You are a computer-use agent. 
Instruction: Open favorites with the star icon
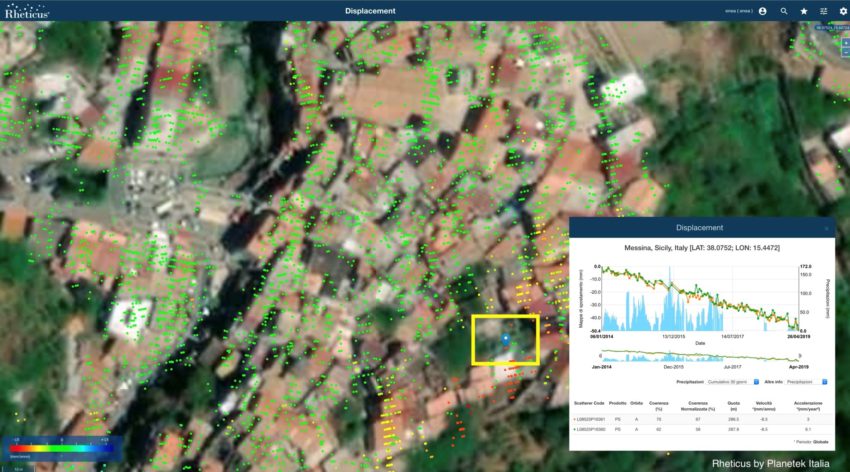point(804,11)
